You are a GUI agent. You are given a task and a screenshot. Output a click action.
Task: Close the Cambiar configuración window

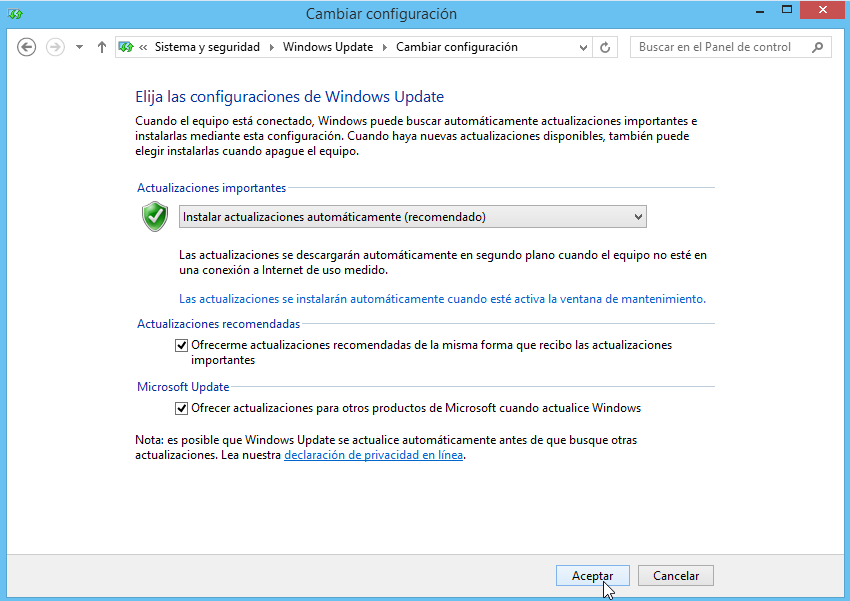pyautogui.click(x=822, y=10)
